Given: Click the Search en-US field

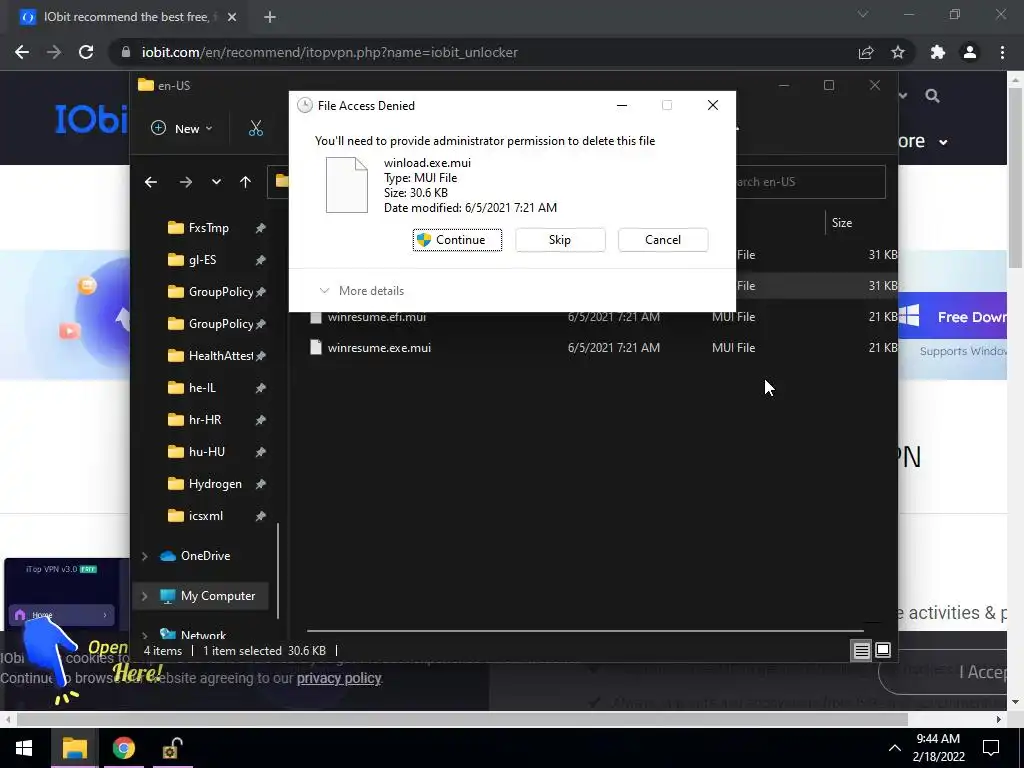Looking at the screenshot, I should 810,182.
